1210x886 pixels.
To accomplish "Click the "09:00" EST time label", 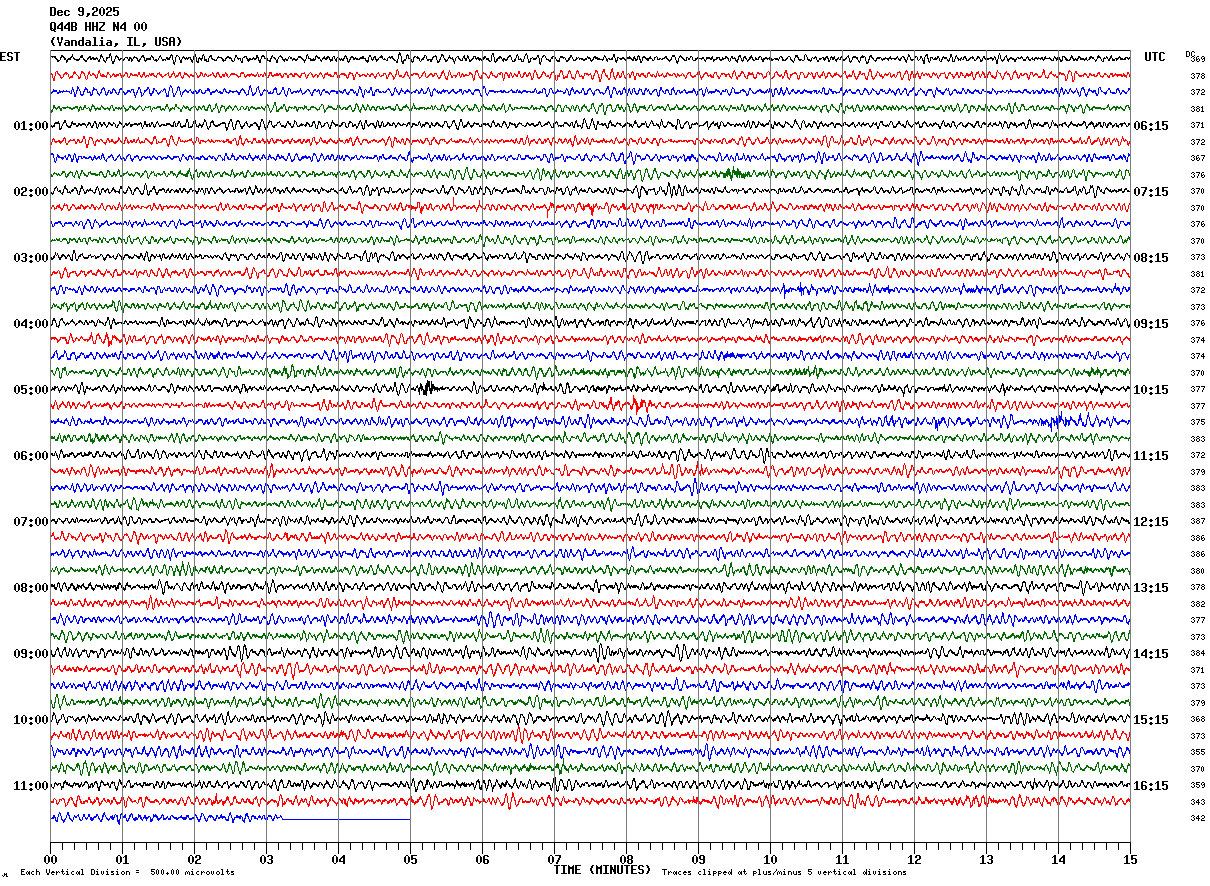I will [x=30, y=654].
